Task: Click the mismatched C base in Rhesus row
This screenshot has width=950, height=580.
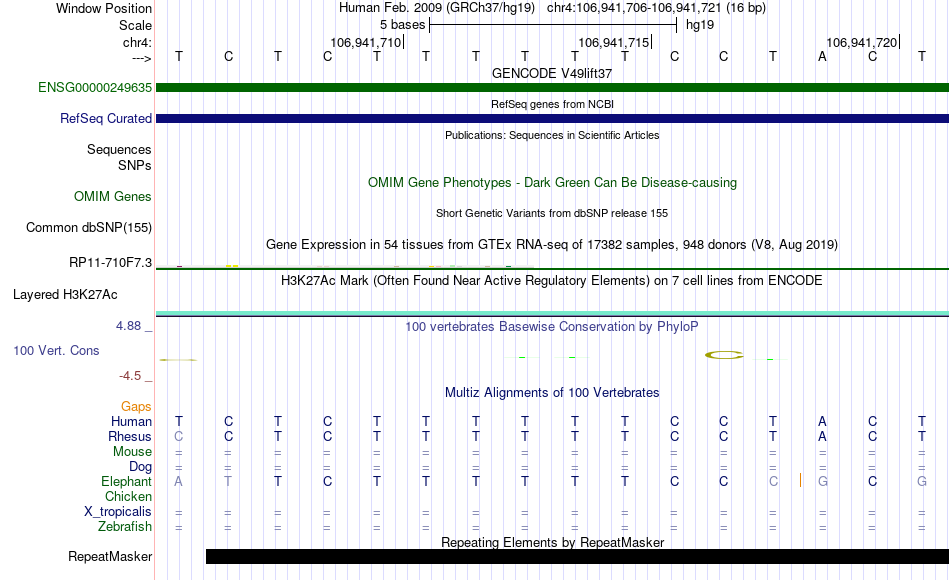Action: (x=178, y=436)
